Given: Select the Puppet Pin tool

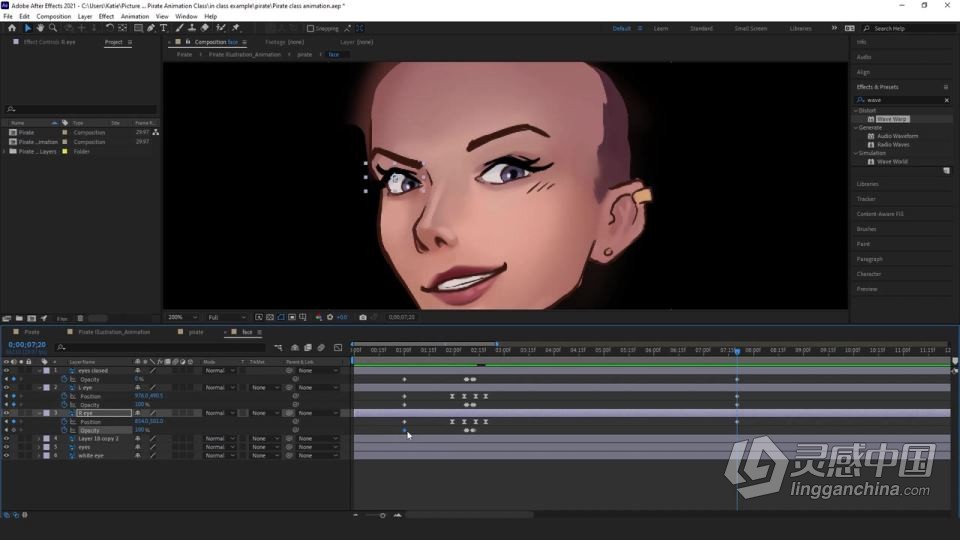Looking at the screenshot, I should [x=236, y=28].
